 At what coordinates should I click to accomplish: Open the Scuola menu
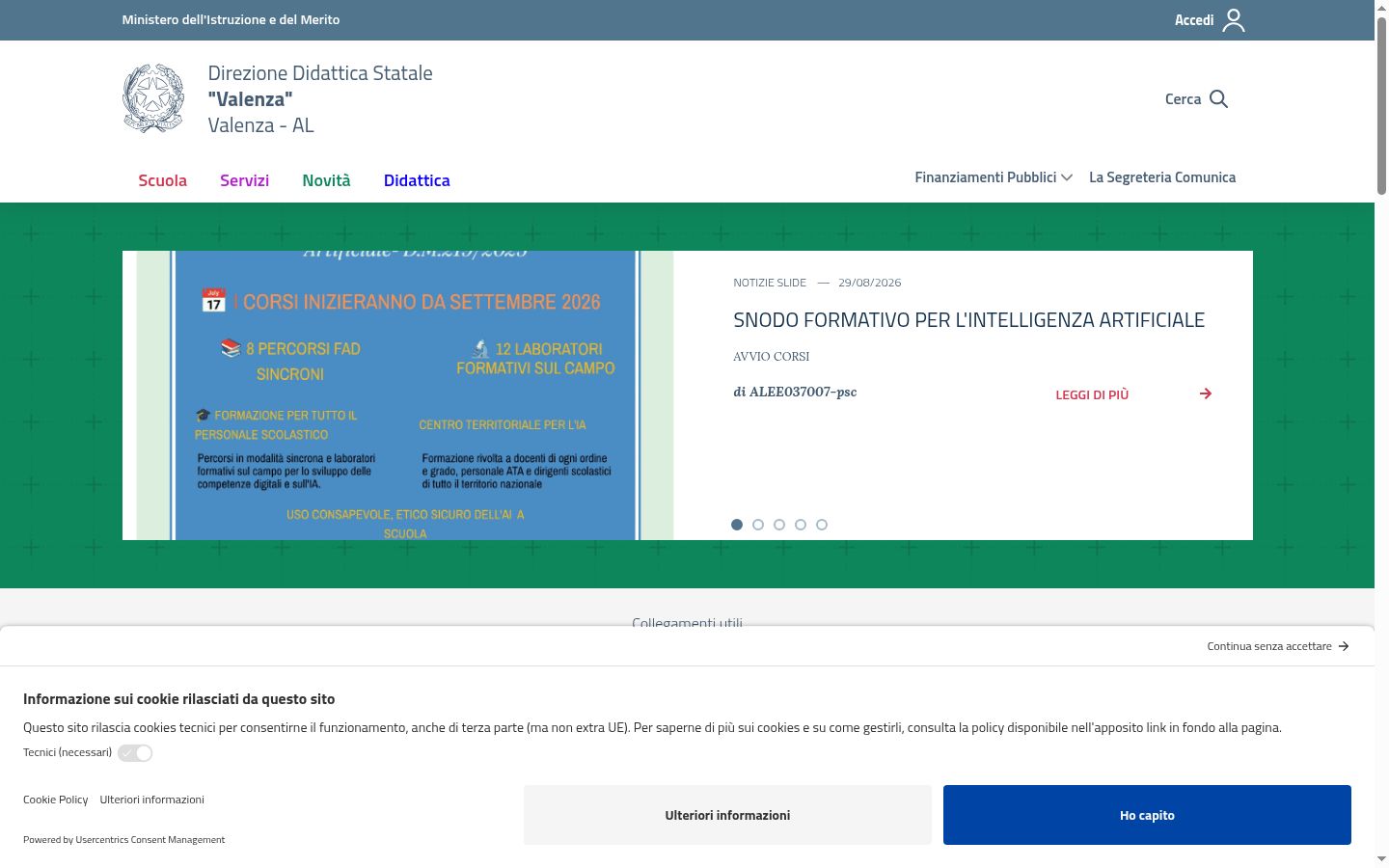pos(163,180)
